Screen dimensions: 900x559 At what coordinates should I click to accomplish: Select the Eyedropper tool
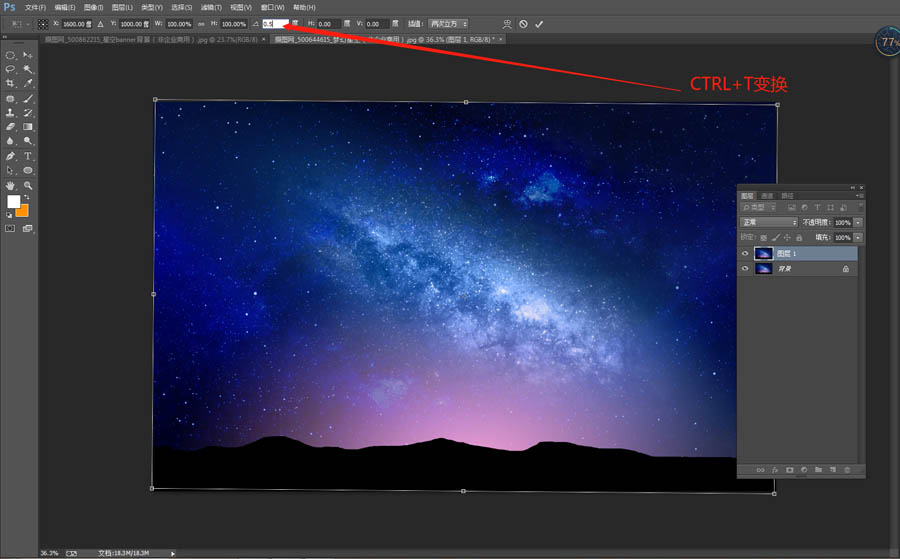(28, 84)
